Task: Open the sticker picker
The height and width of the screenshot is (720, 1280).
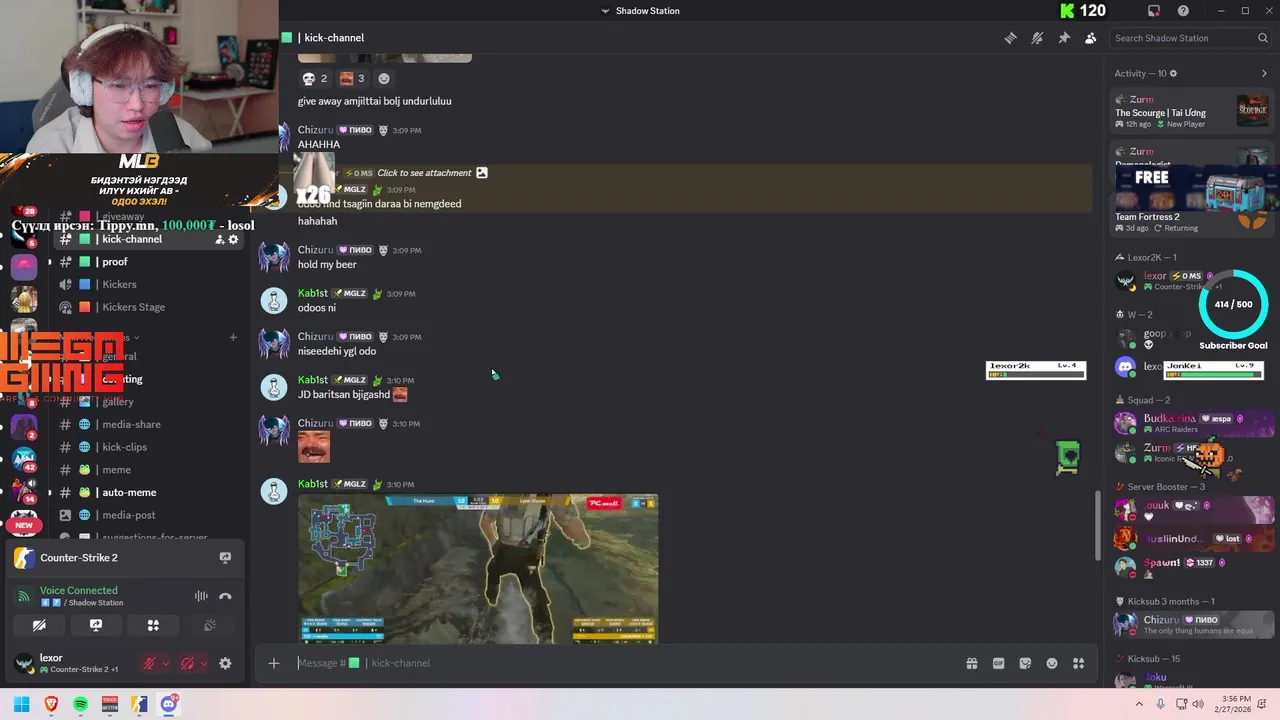Action: (1025, 663)
